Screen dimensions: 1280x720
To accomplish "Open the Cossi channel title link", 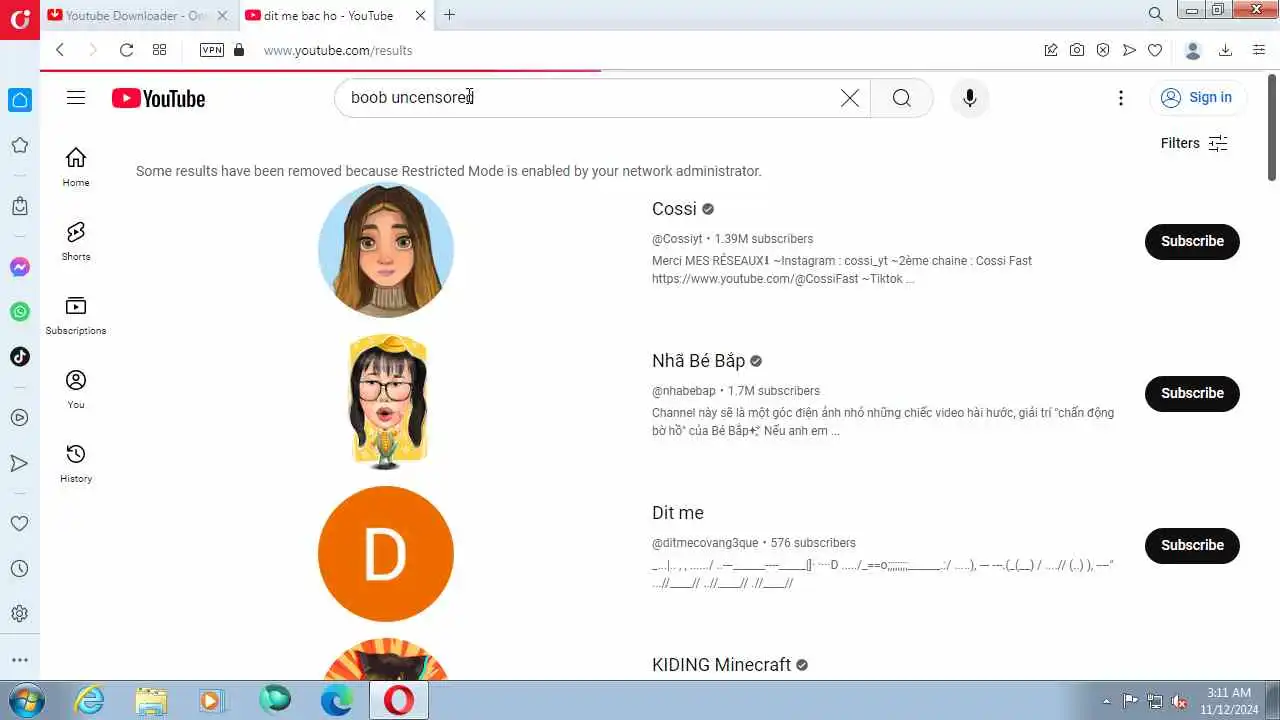I will 674,209.
